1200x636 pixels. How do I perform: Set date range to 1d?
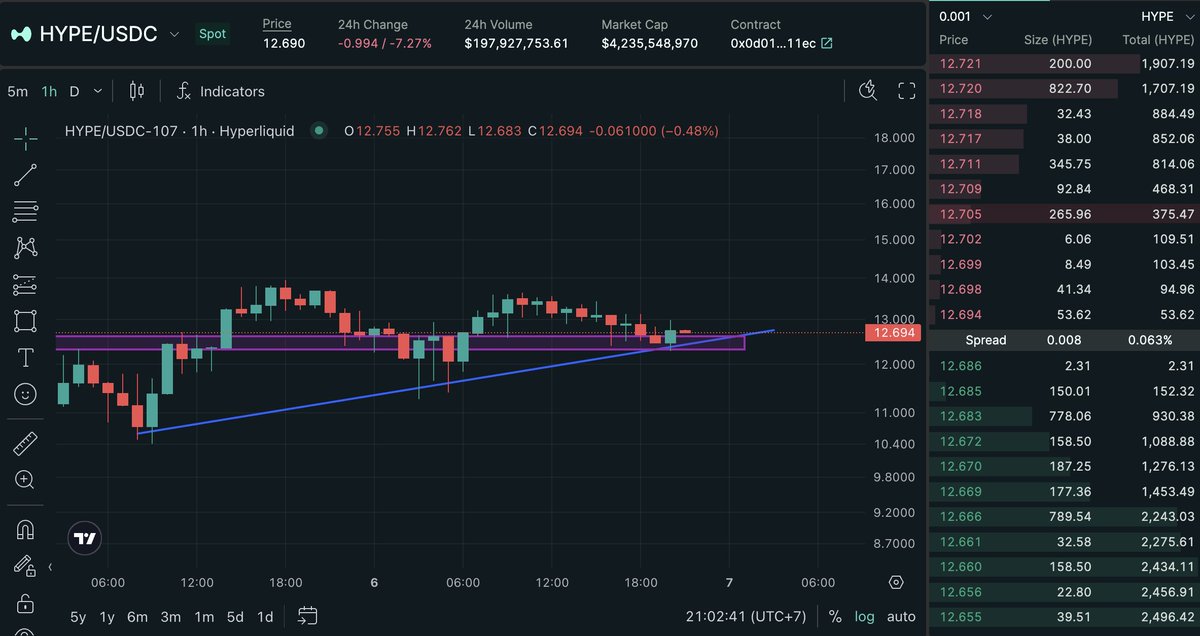265,617
